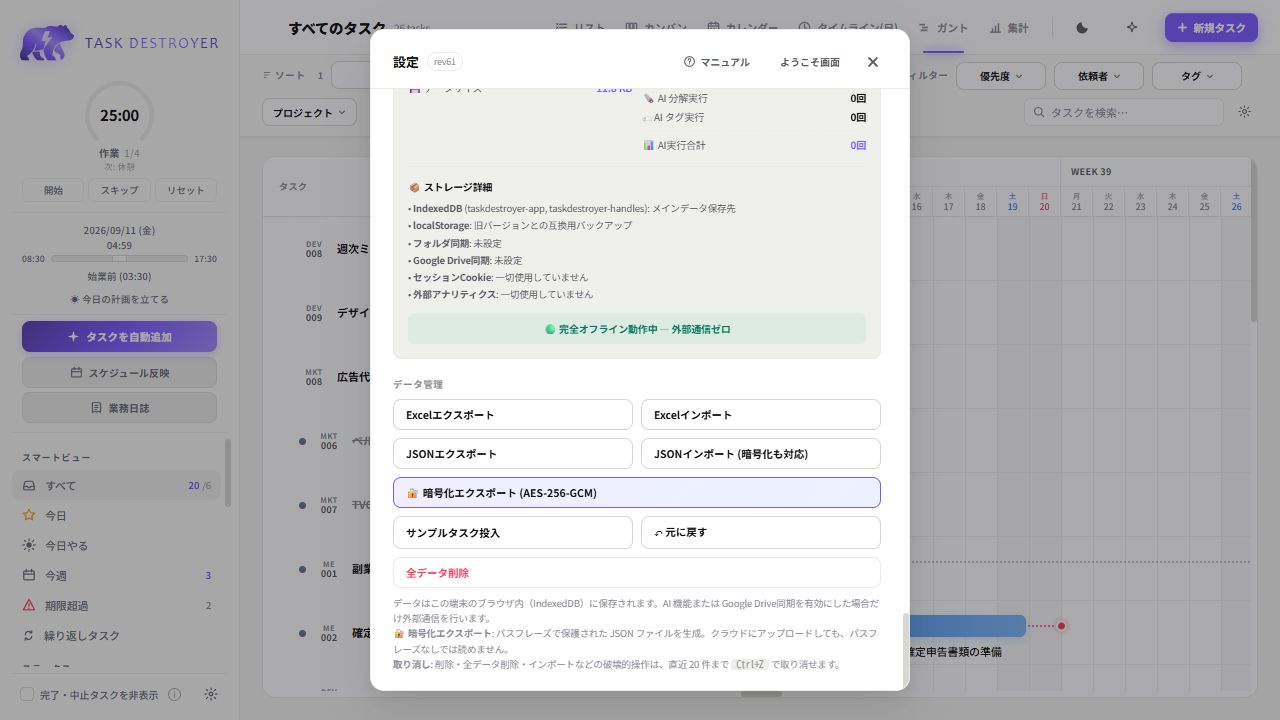Click 暗号化エクスポート (AES-256-GCM) button

(637, 493)
